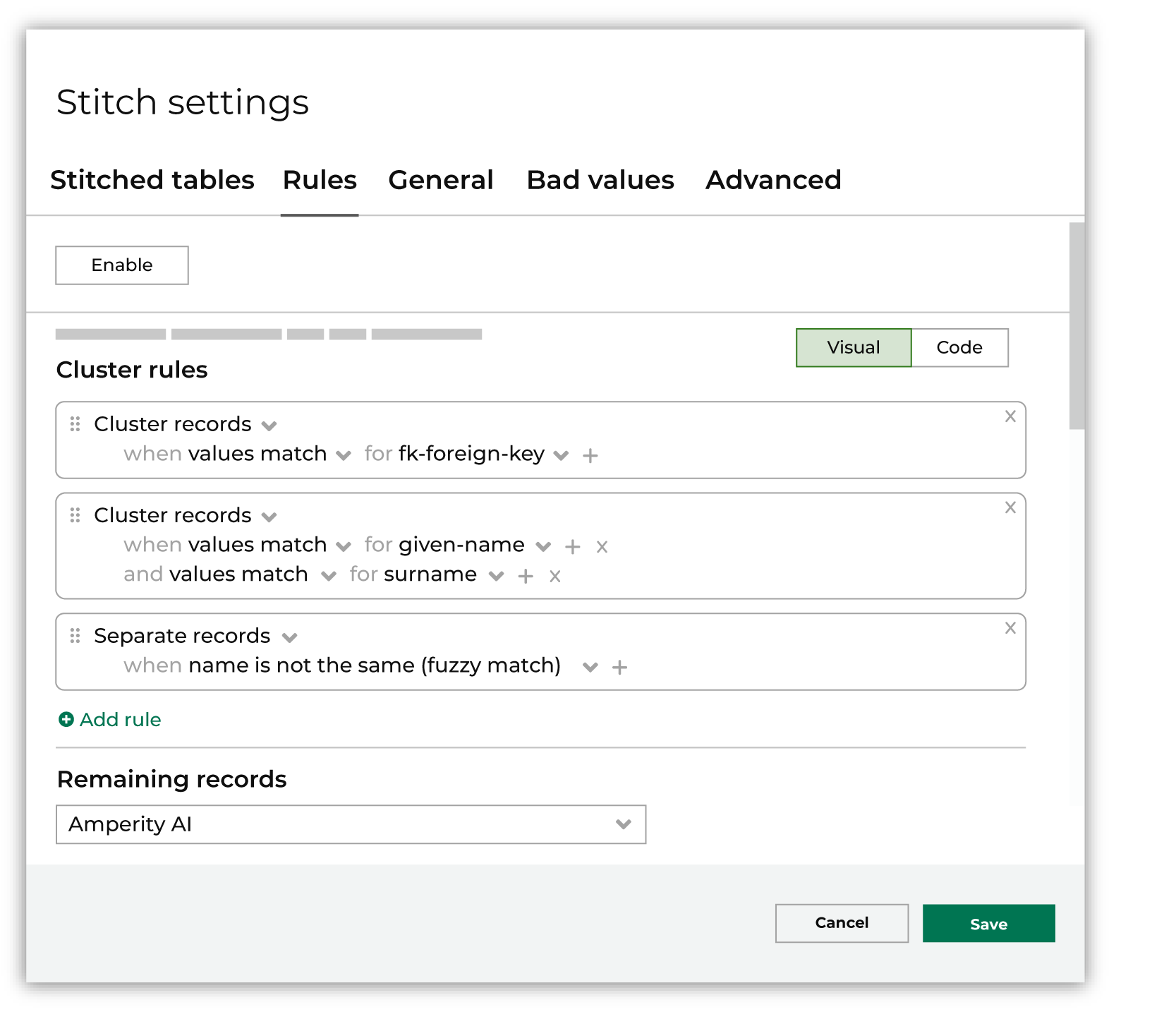The width and height of the screenshot is (1176, 1012).
Task: Expand Cluster records dropdown in given-name rule
Action: (x=269, y=517)
